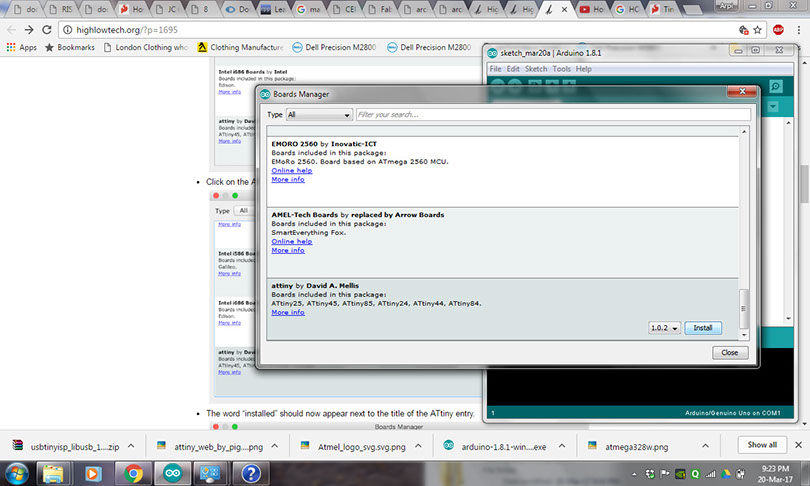Open More info for AMEL-Tech Boards
This screenshot has width=810, height=486.
click(288, 250)
